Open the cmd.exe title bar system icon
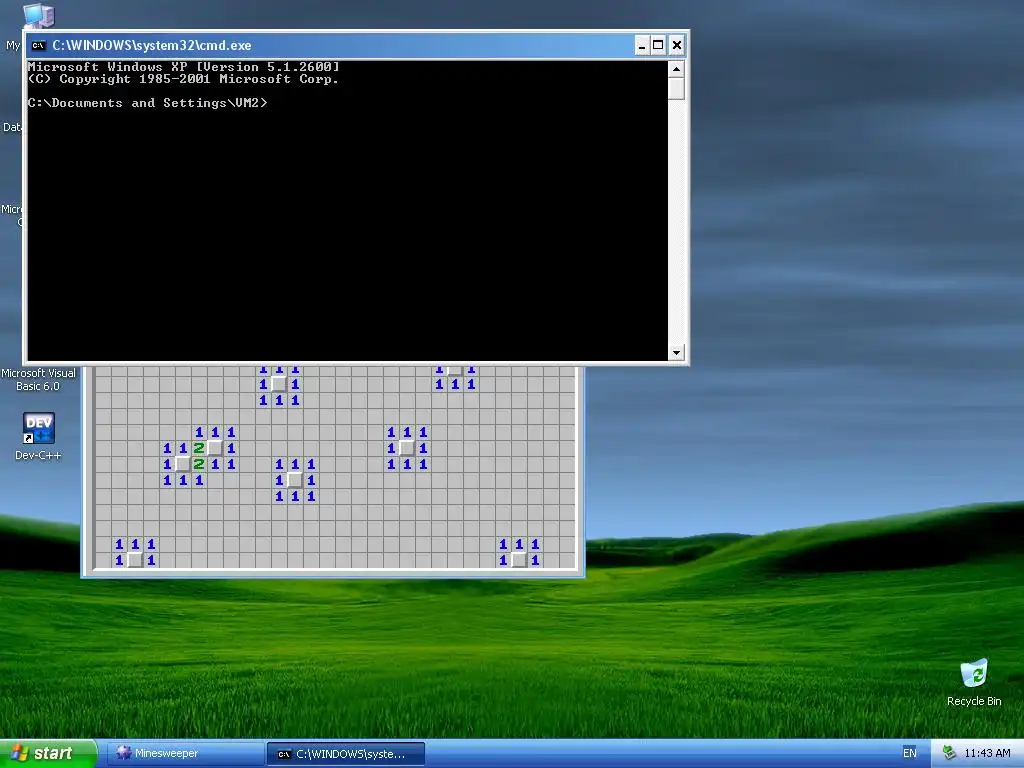This screenshot has height=768, width=1024. pyautogui.click(x=39, y=45)
